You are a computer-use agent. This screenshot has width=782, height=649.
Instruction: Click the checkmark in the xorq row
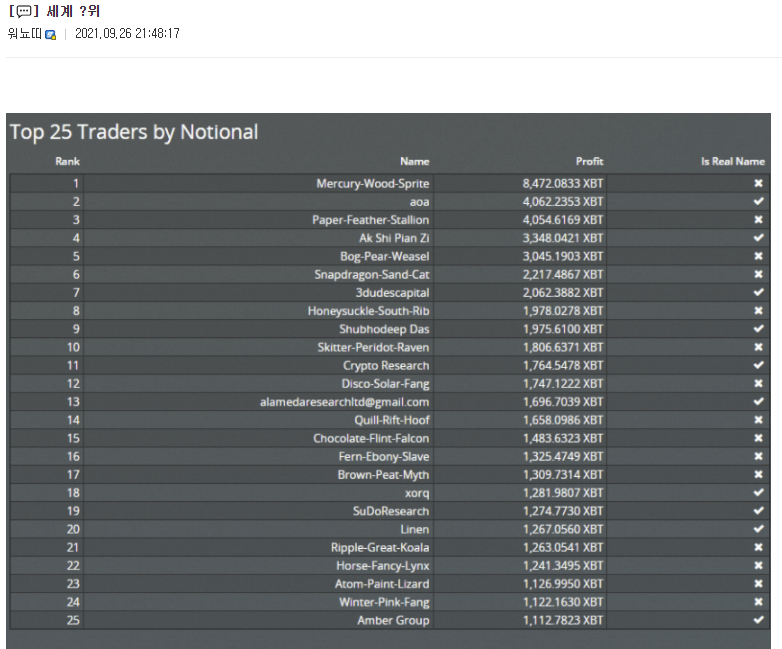click(758, 492)
